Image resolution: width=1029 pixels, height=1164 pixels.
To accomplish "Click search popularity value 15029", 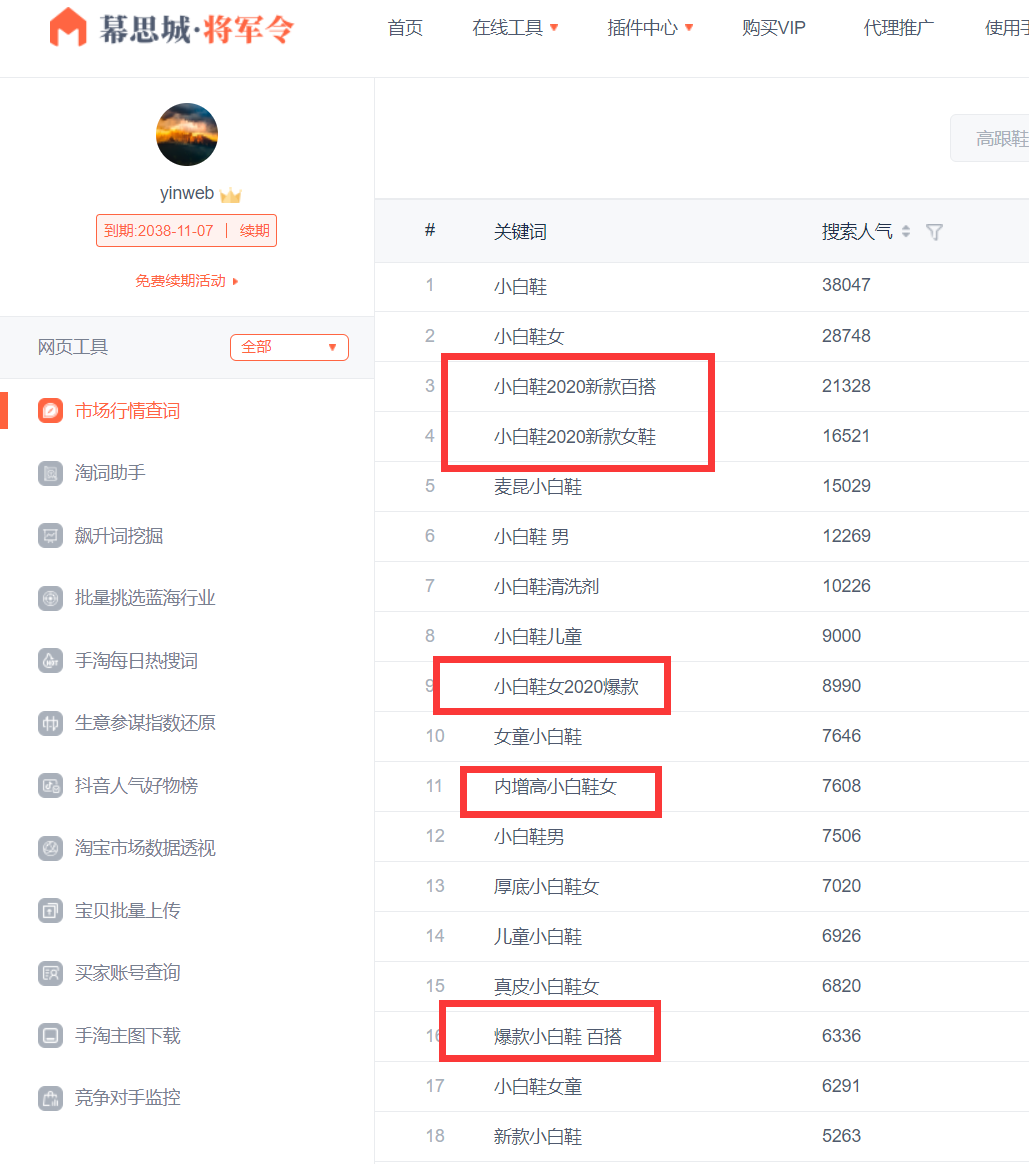I will click(x=846, y=485).
